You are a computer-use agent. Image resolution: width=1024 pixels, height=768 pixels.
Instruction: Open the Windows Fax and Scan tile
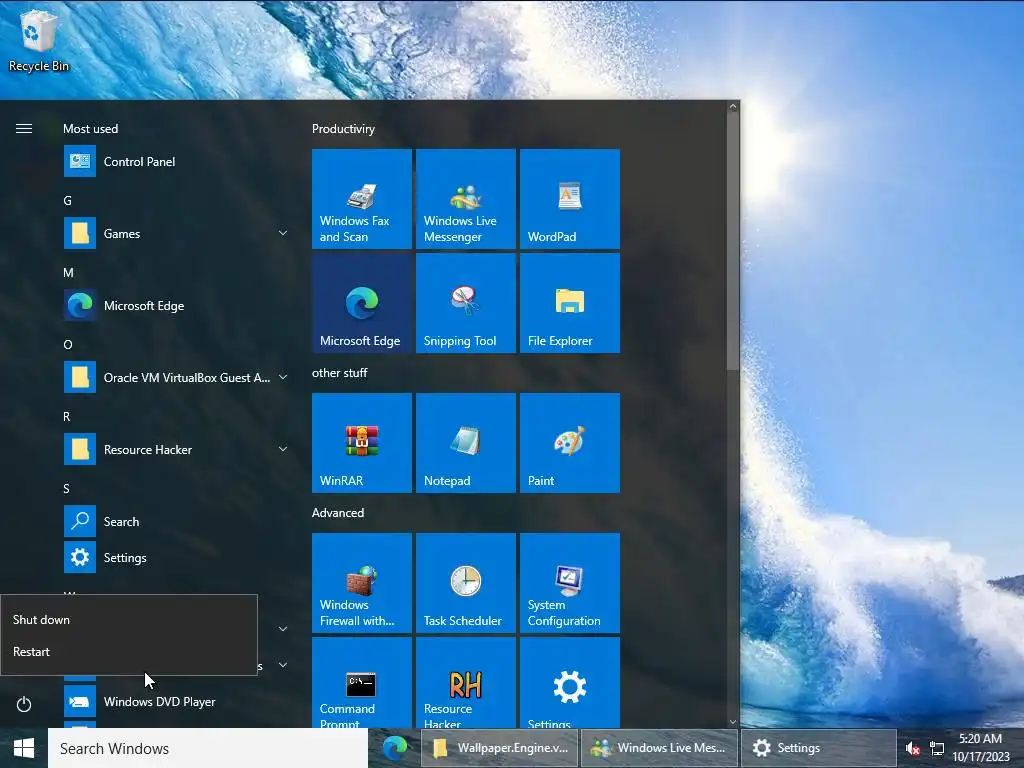point(362,199)
